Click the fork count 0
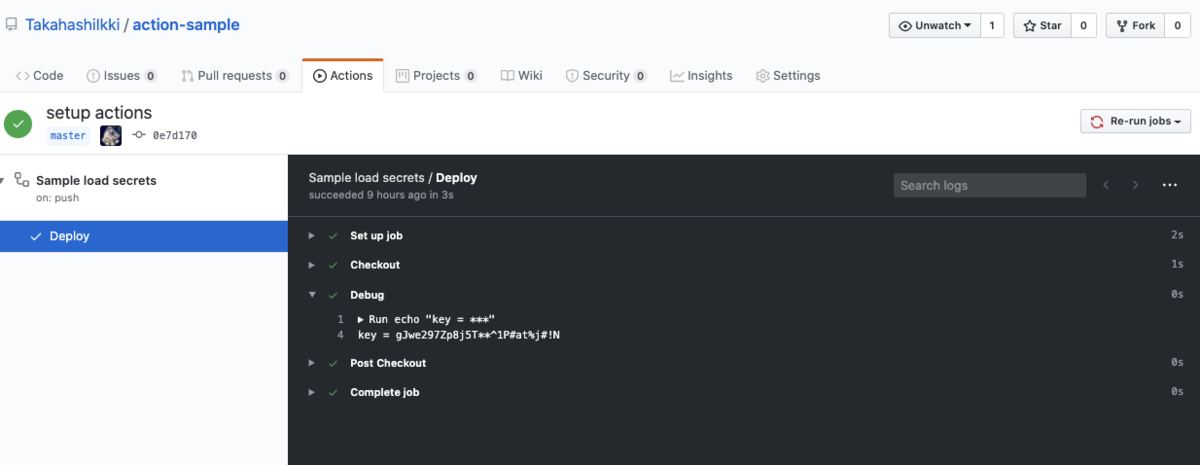Screen dimensions: 1200x465 [x=1178, y=25]
